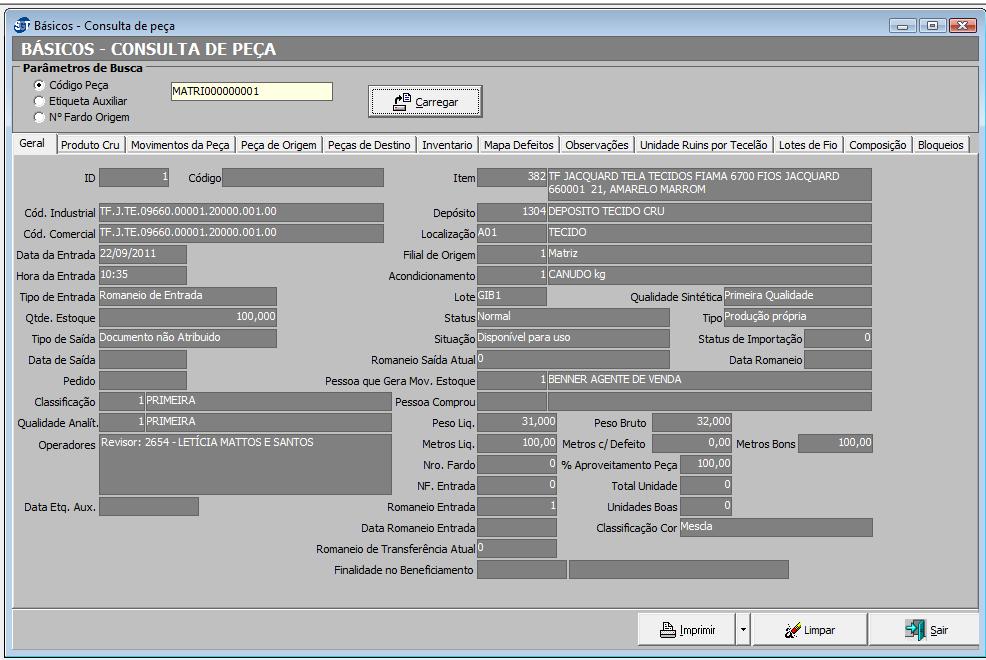This screenshot has height=660, width=986.
Task: Select the Etiqueta Auxiliar radio option
Action: pos(39,101)
